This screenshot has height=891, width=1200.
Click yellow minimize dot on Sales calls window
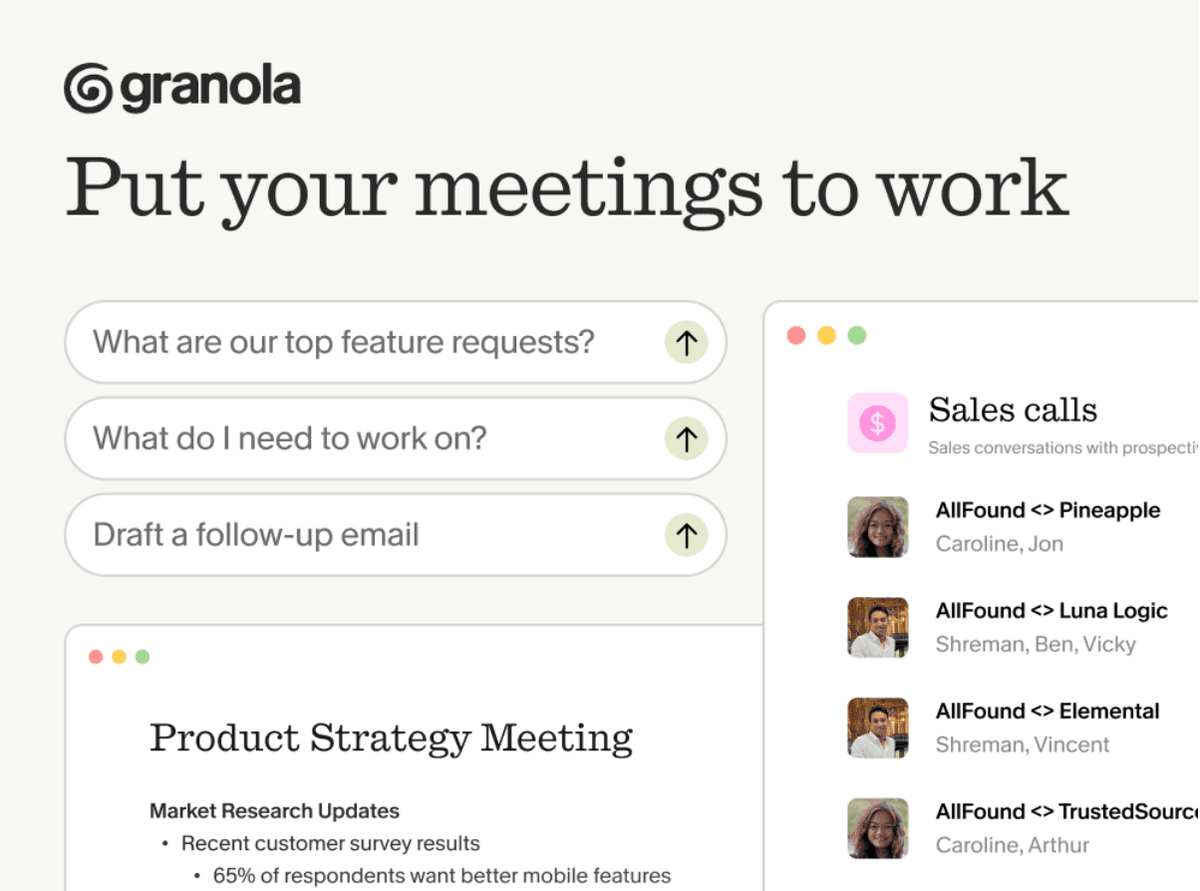click(826, 335)
